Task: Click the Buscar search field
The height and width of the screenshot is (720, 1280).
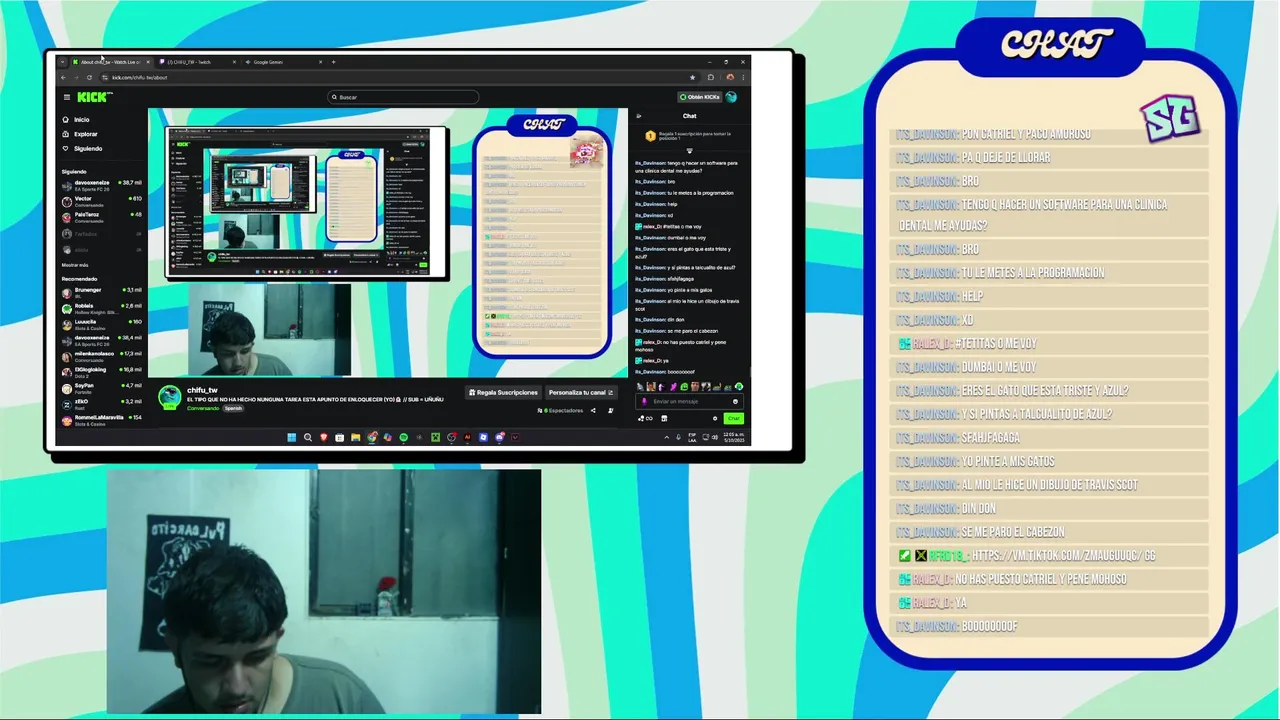Action: [403, 97]
